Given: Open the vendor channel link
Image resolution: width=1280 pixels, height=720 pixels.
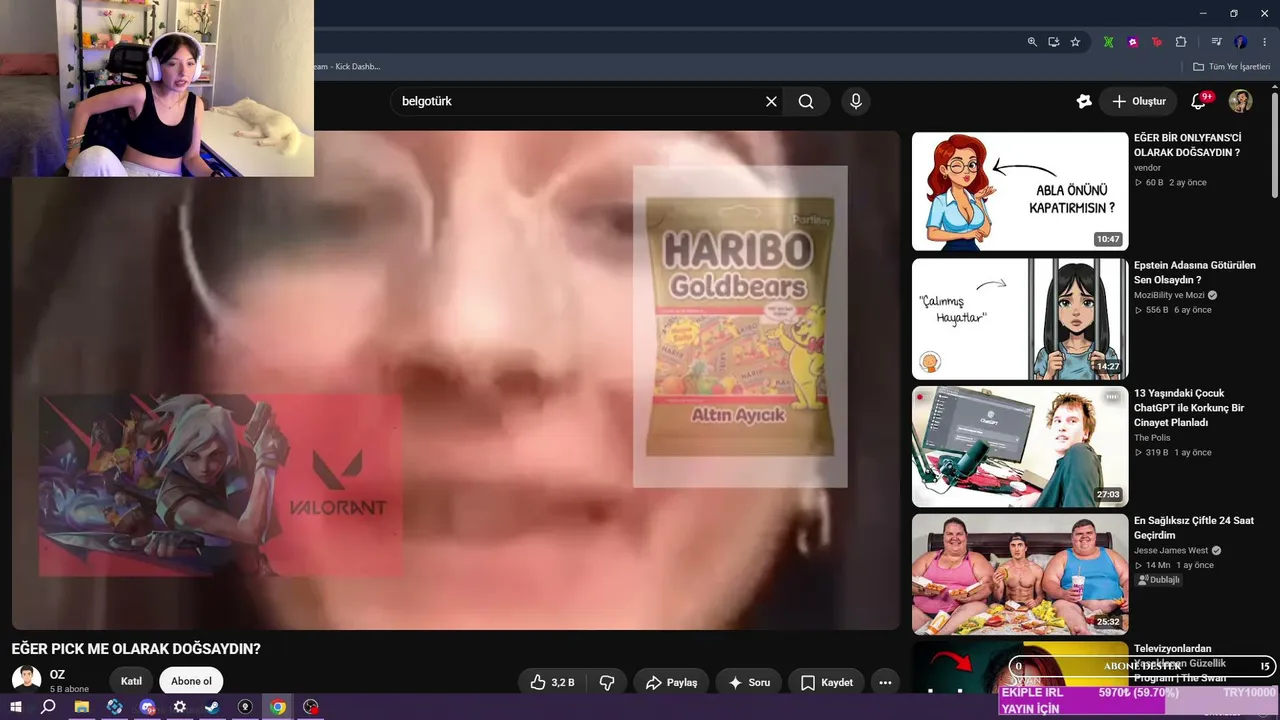Looking at the screenshot, I should click(x=1147, y=168).
